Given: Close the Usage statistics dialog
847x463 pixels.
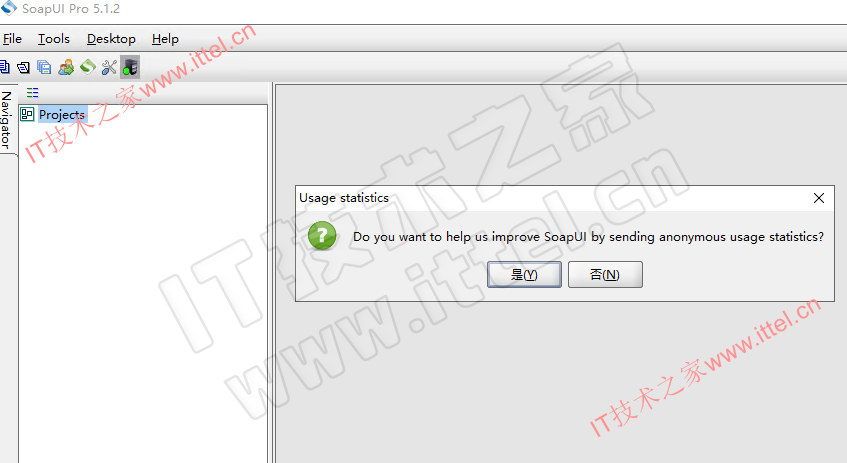Looking at the screenshot, I should click(x=819, y=198).
